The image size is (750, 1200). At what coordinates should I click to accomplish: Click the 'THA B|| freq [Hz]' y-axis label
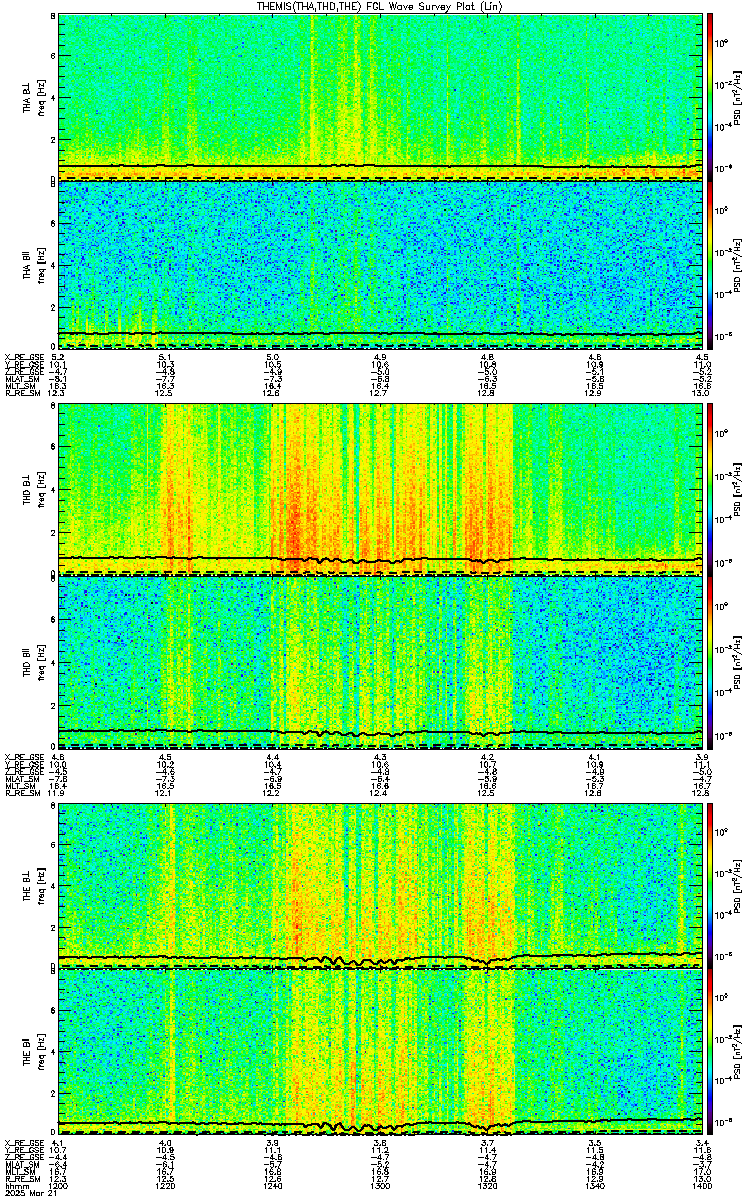33,265
